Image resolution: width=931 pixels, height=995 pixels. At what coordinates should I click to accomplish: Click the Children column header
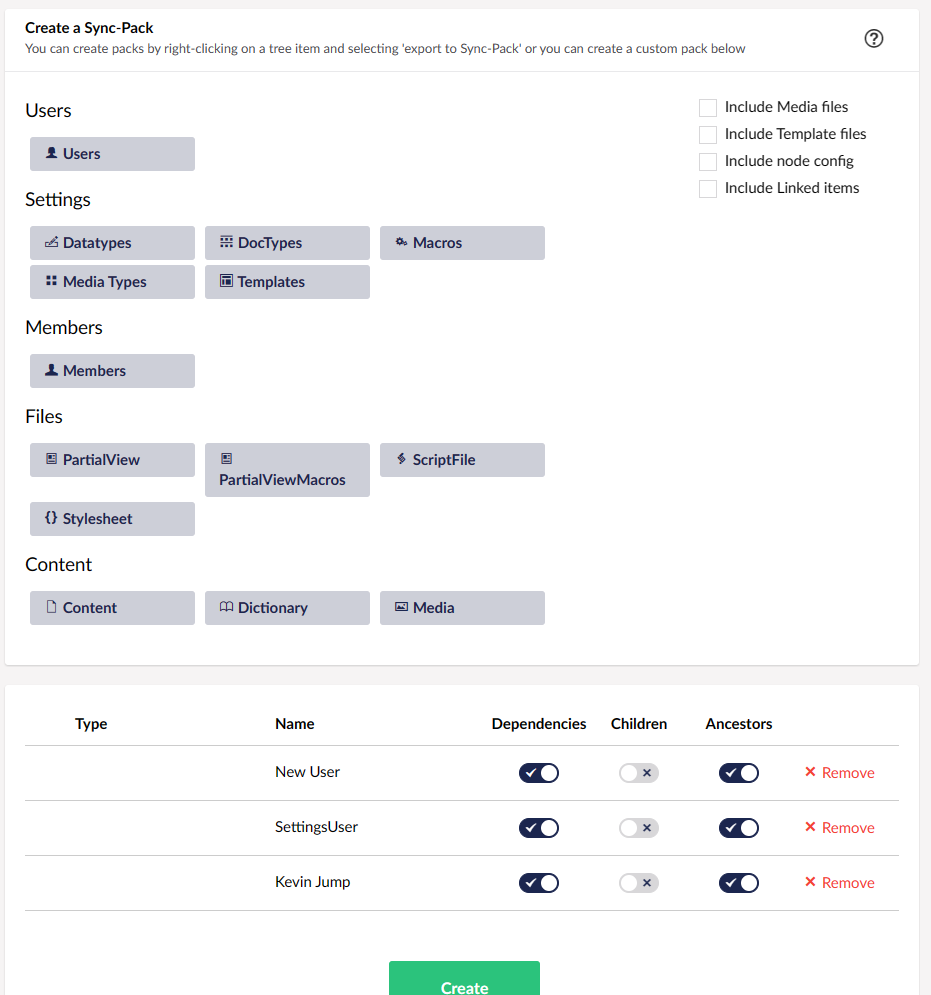638,724
